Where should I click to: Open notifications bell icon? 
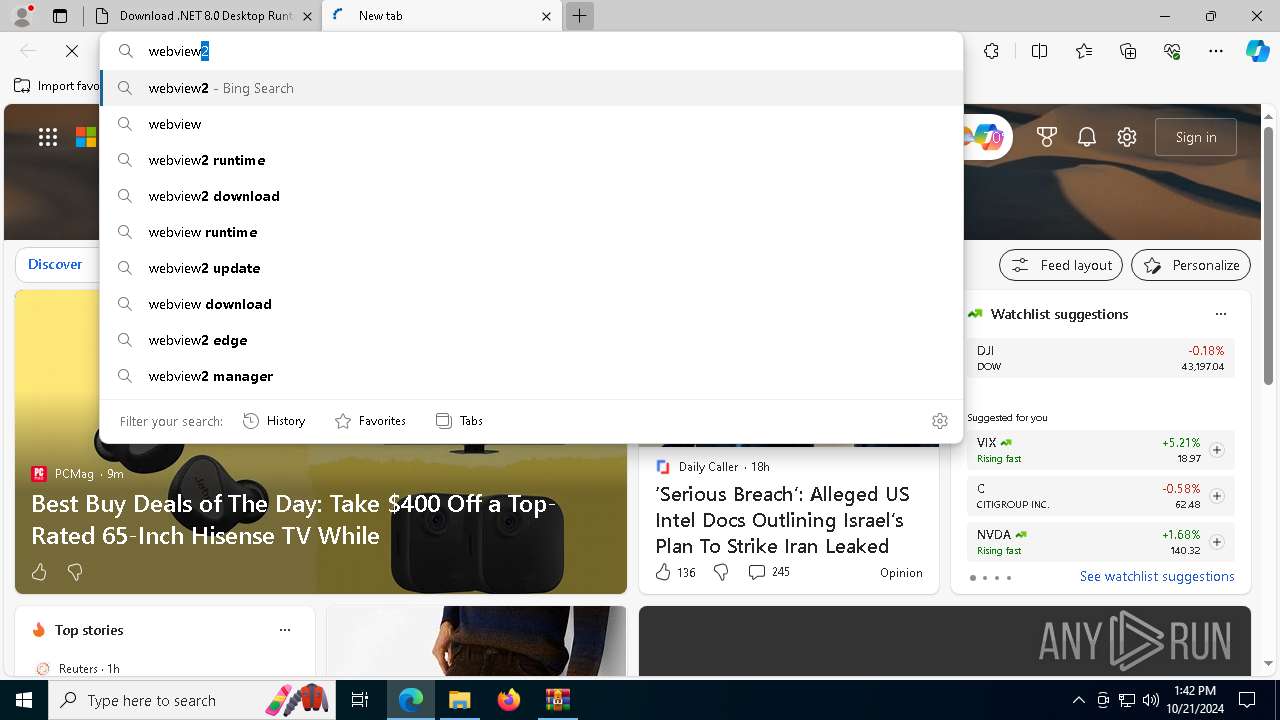pos(1087,137)
